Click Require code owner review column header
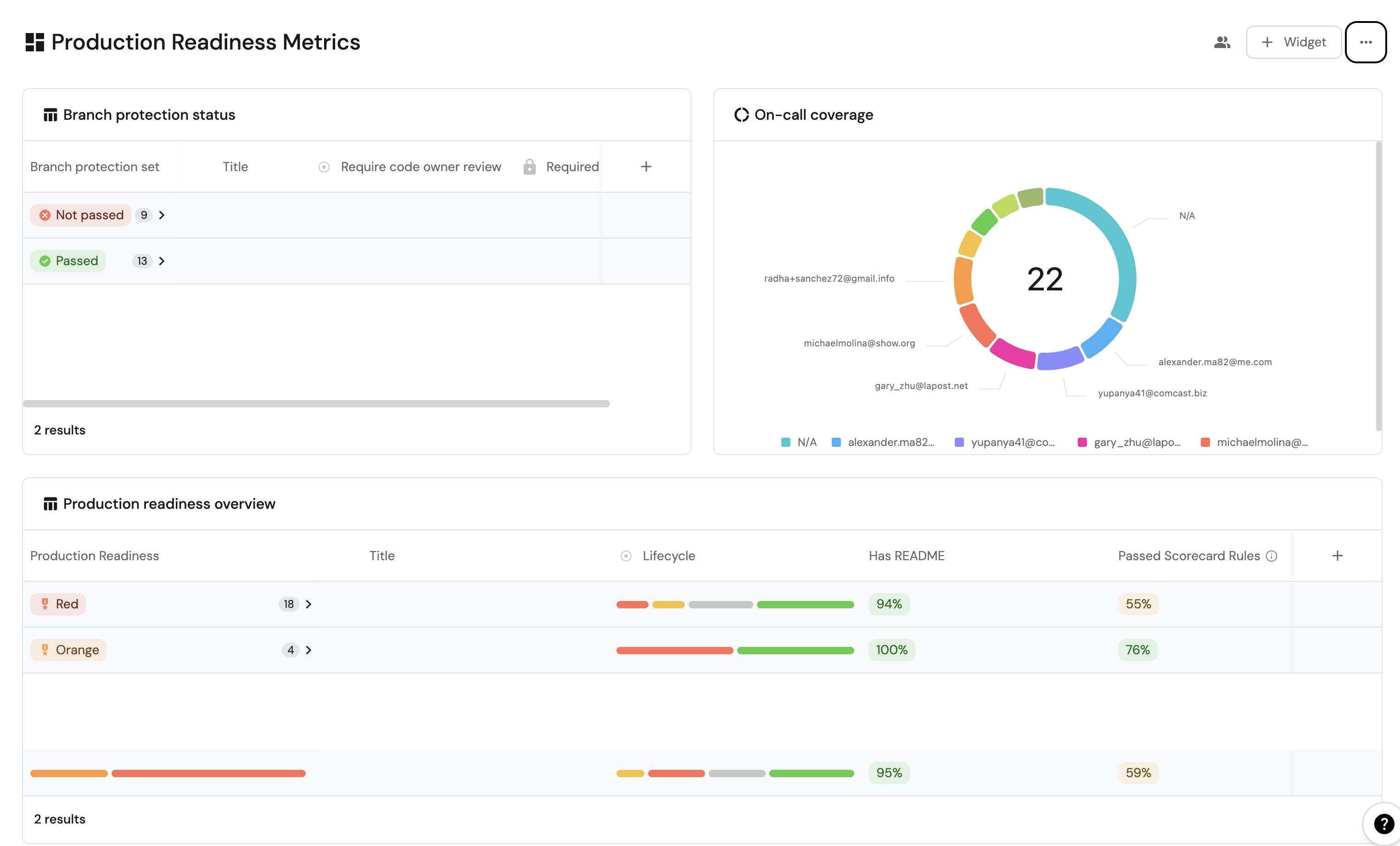Viewport: 1400px width, 846px height. 420,167
